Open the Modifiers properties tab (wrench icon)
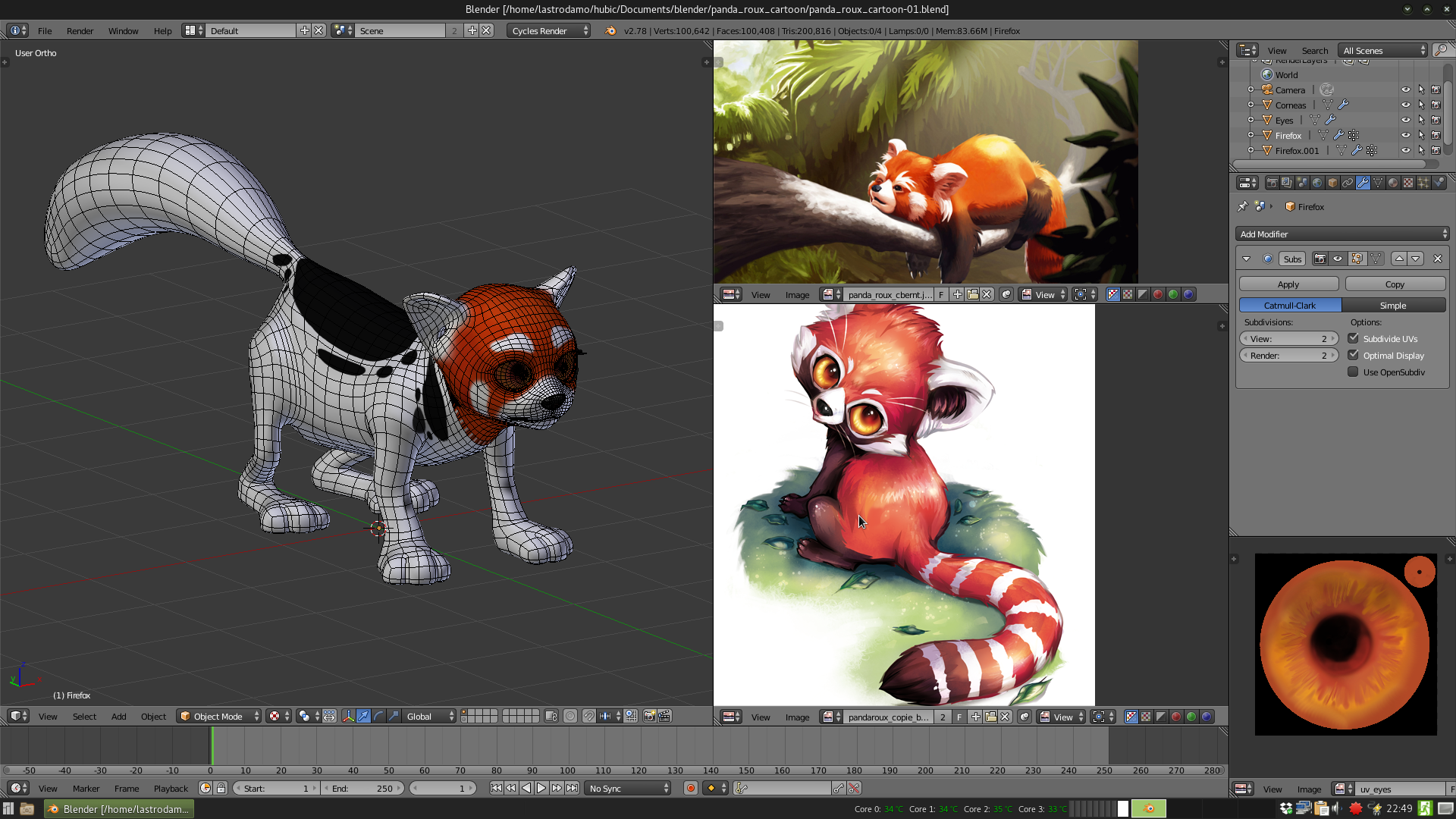The height and width of the screenshot is (819, 1456). click(1363, 183)
